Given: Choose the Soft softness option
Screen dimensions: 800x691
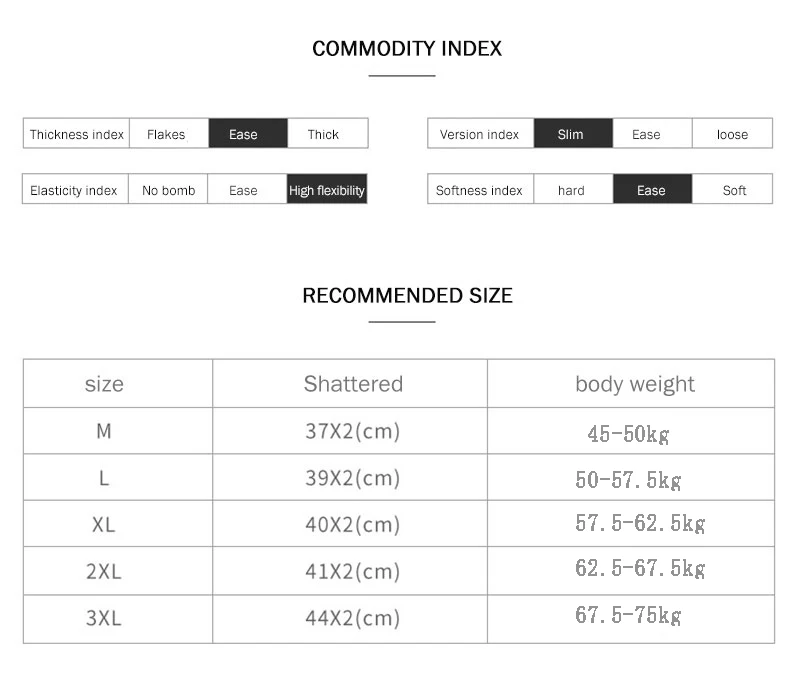Looking at the screenshot, I should point(734,190).
